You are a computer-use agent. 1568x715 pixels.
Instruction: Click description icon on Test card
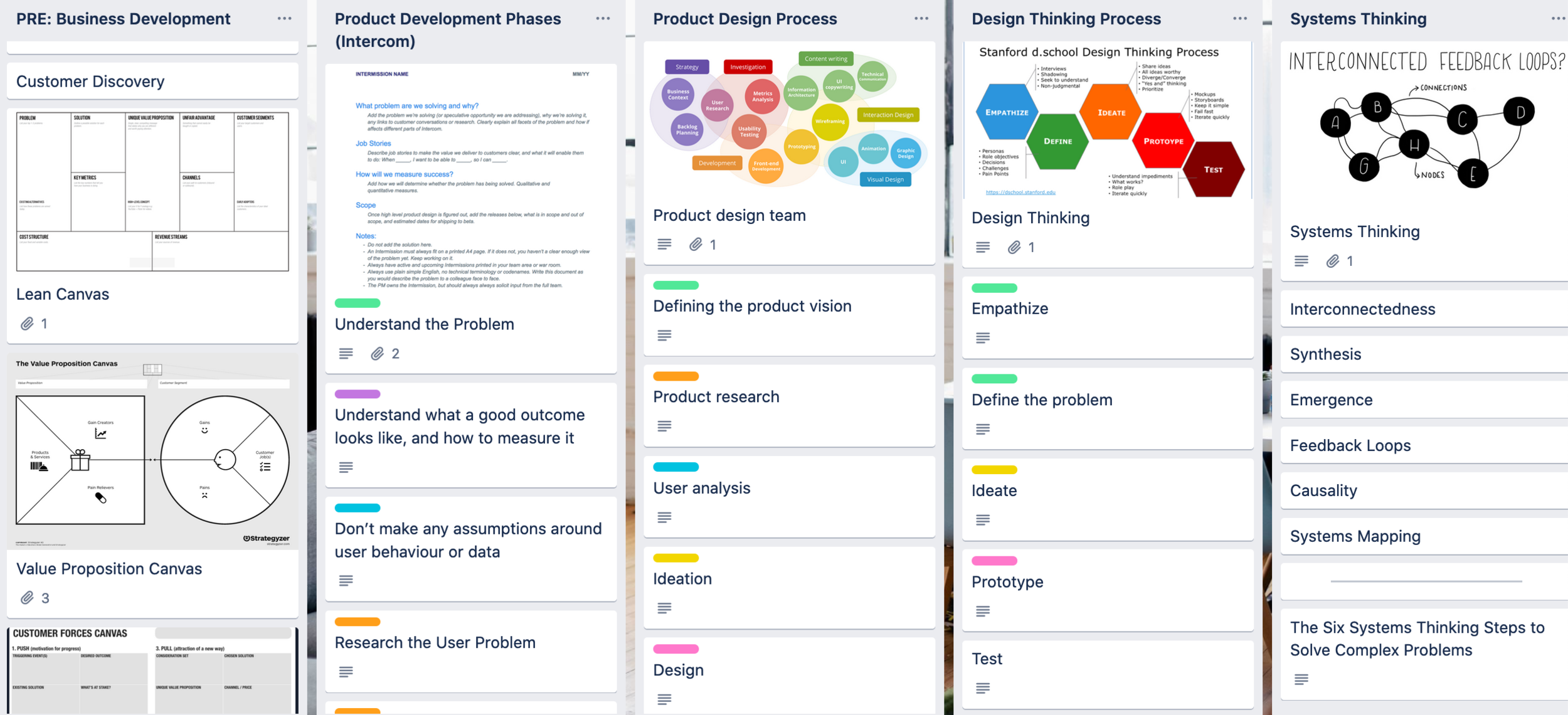pyautogui.click(x=983, y=688)
